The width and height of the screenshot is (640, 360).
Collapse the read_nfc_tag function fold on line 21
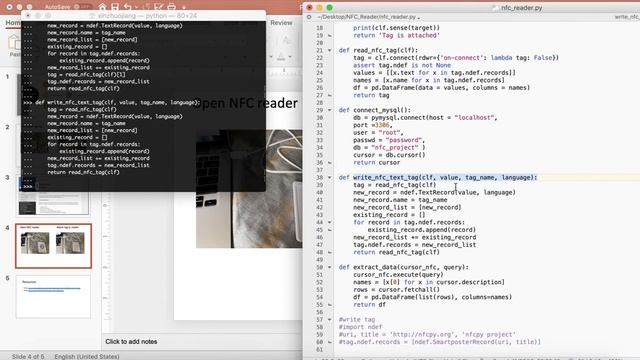330,50
